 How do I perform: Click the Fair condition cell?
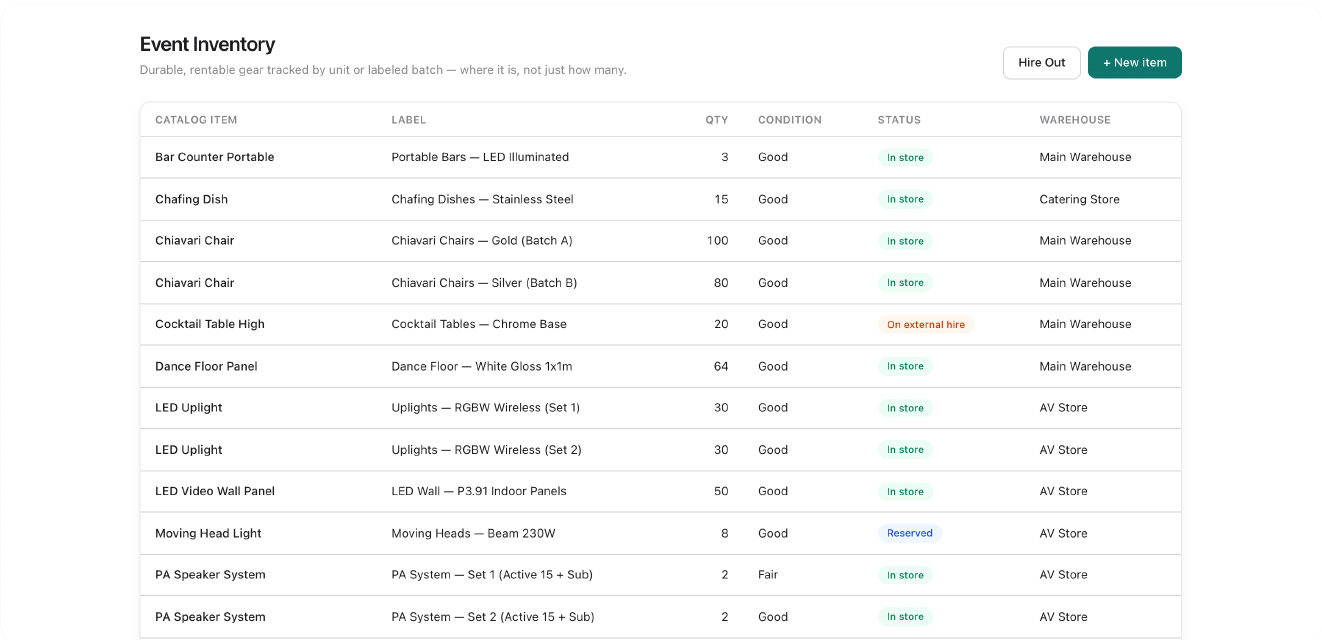pos(768,575)
